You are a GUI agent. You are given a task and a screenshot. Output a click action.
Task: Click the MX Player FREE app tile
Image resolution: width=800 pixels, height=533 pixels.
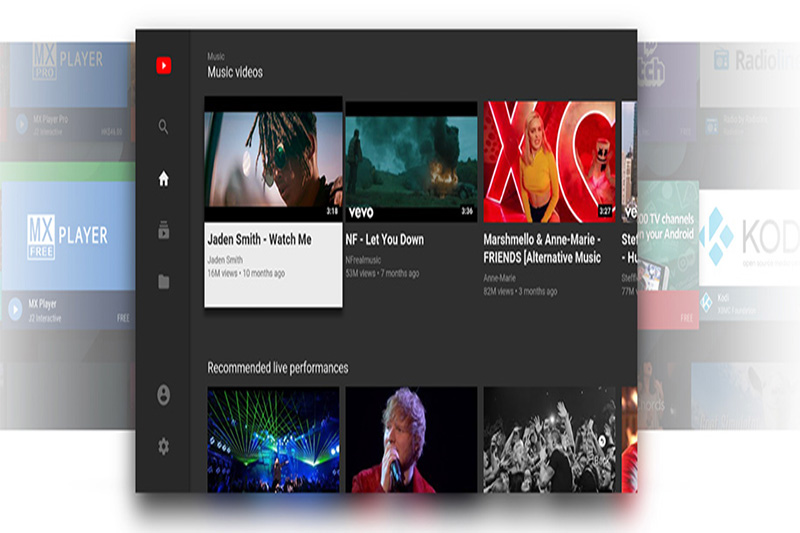(x=68, y=236)
